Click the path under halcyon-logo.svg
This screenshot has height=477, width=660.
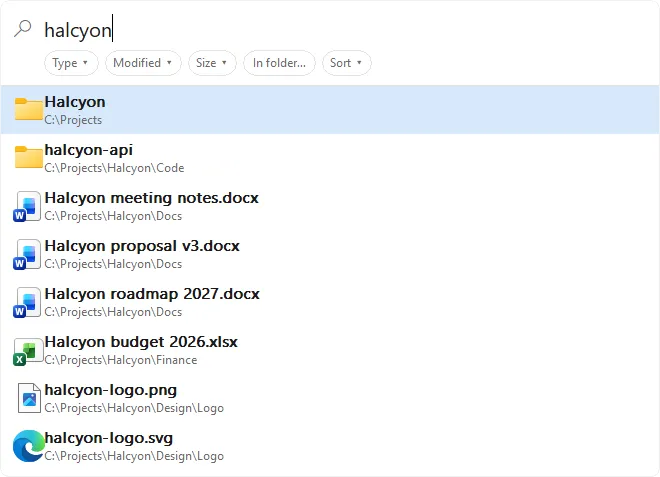coord(134,456)
